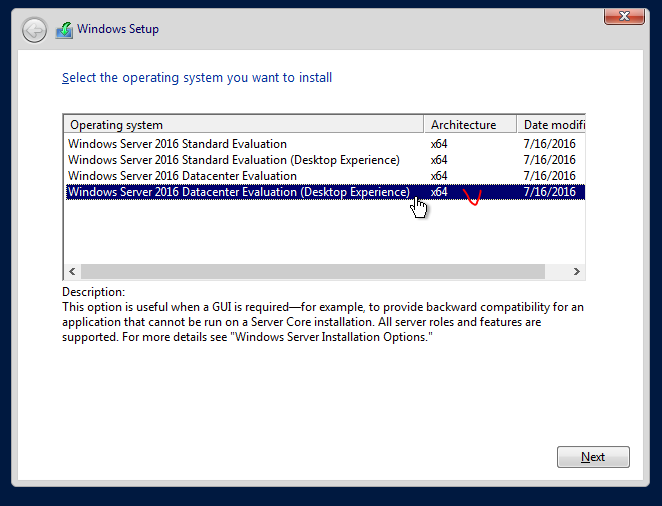Click x64 in Standard Evaluation (Desktop Experience) row

point(439,160)
